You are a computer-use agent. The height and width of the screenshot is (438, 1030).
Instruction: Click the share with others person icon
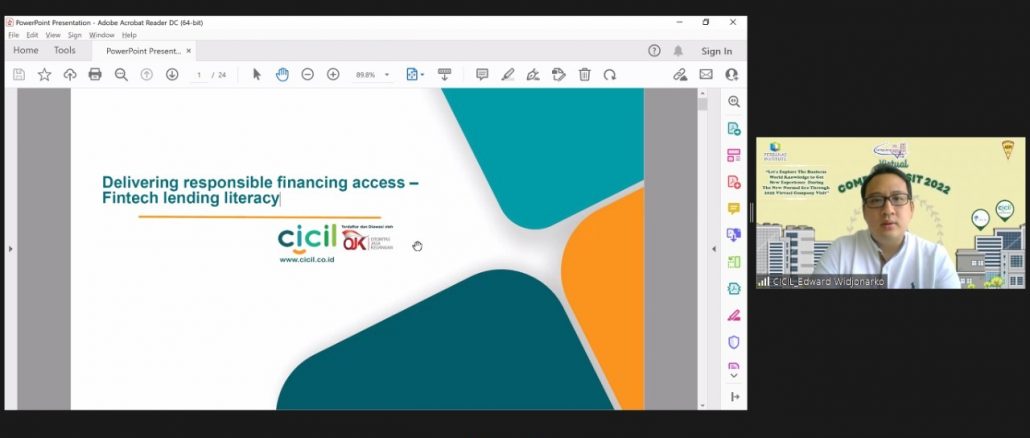pos(732,75)
